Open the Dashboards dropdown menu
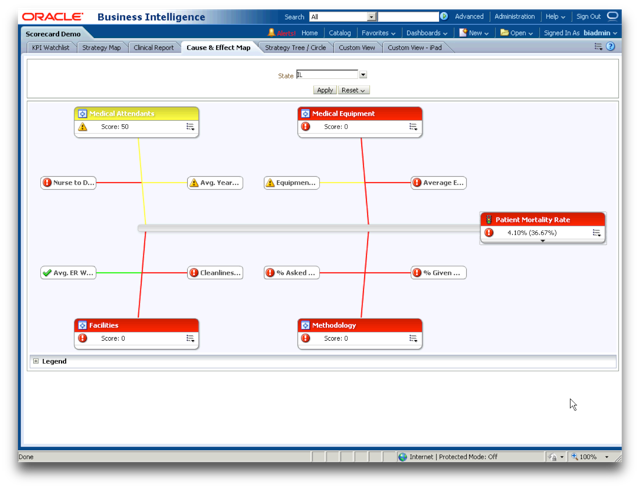Viewport: 640px width, 489px height. [x=427, y=33]
